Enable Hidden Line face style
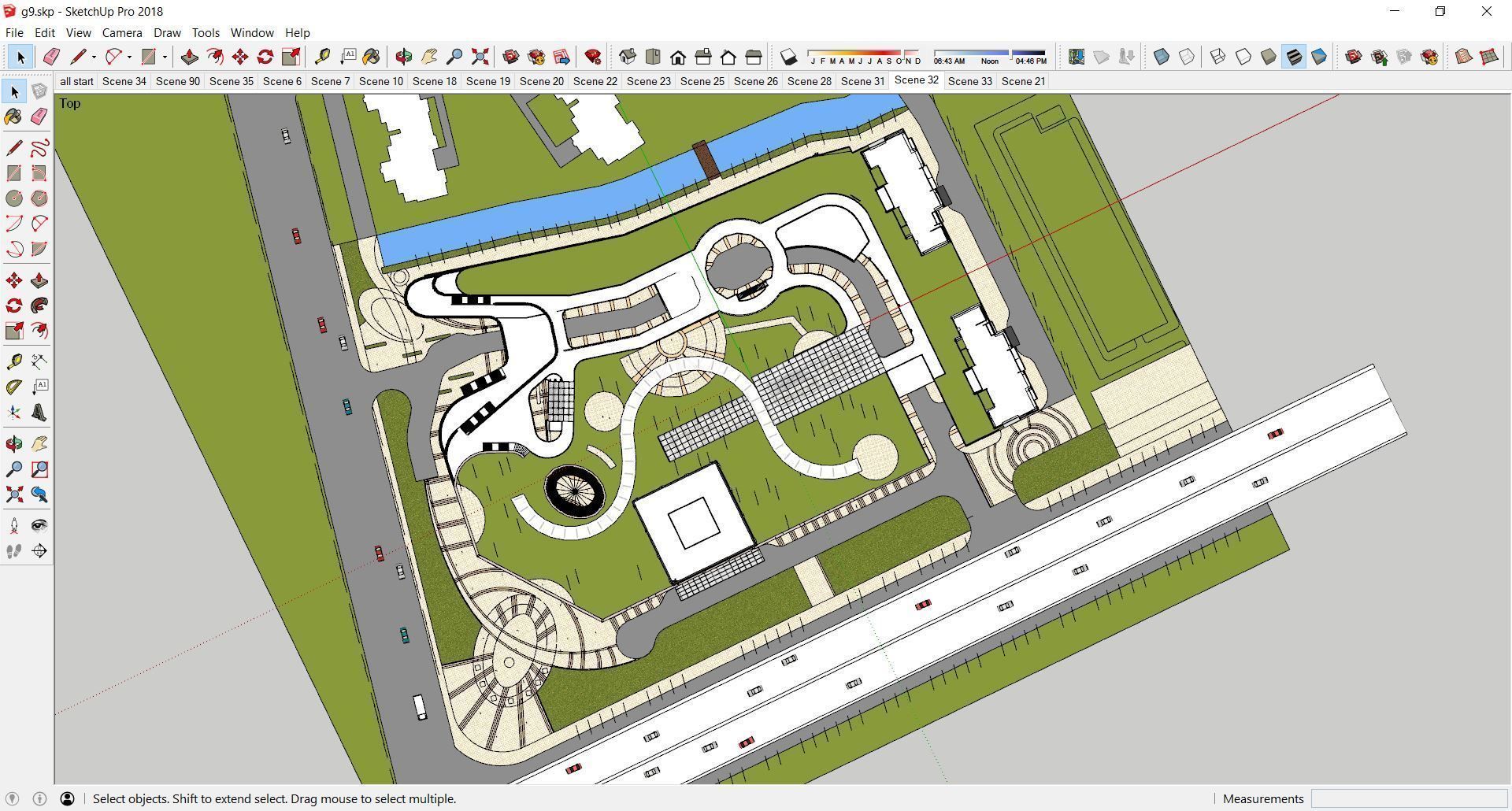Image resolution: width=1512 pixels, height=811 pixels. click(x=1243, y=57)
